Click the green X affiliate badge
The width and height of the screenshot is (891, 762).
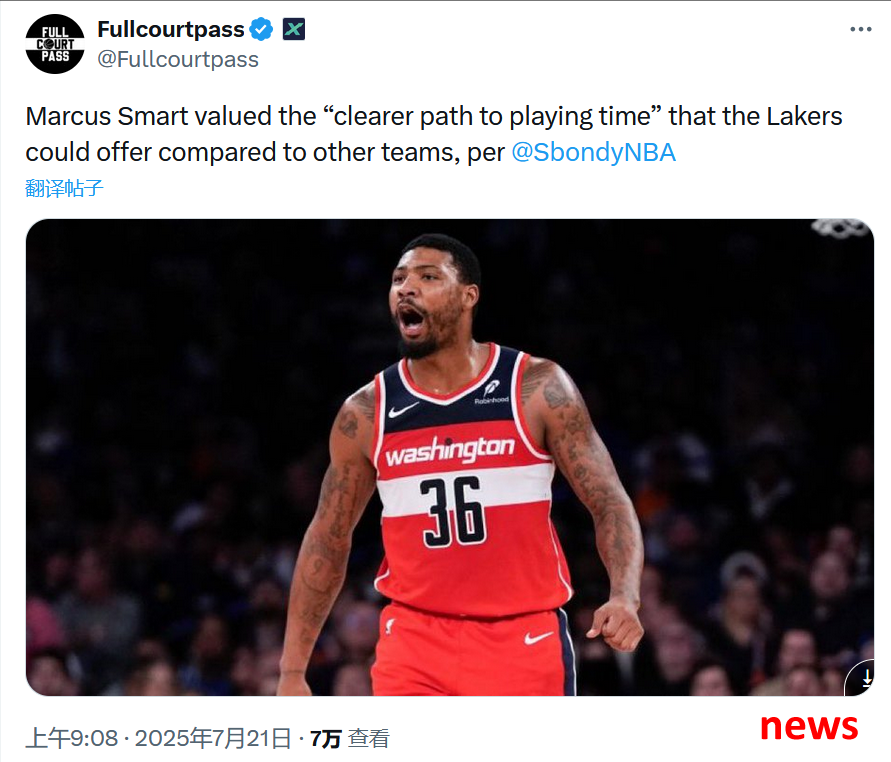(294, 29)
